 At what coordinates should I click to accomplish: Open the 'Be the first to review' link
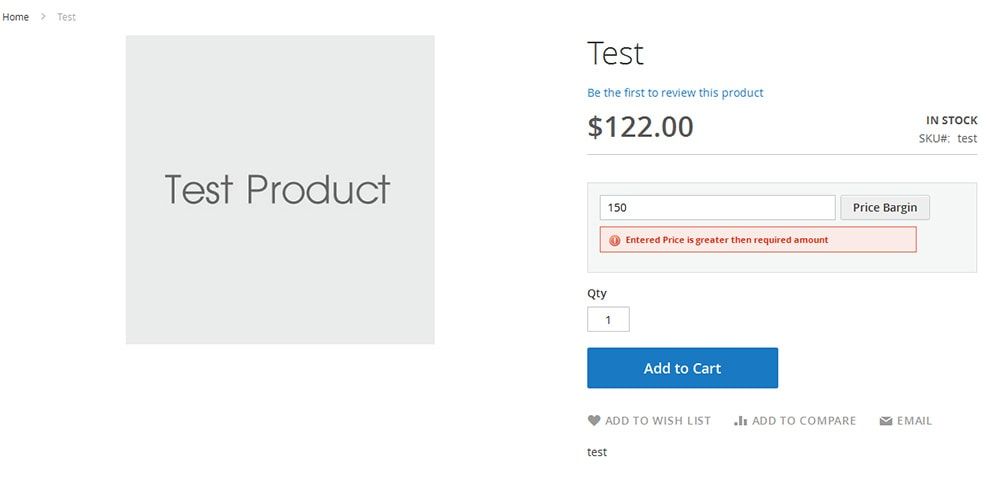pyautogui.click(x=675, y=93)
